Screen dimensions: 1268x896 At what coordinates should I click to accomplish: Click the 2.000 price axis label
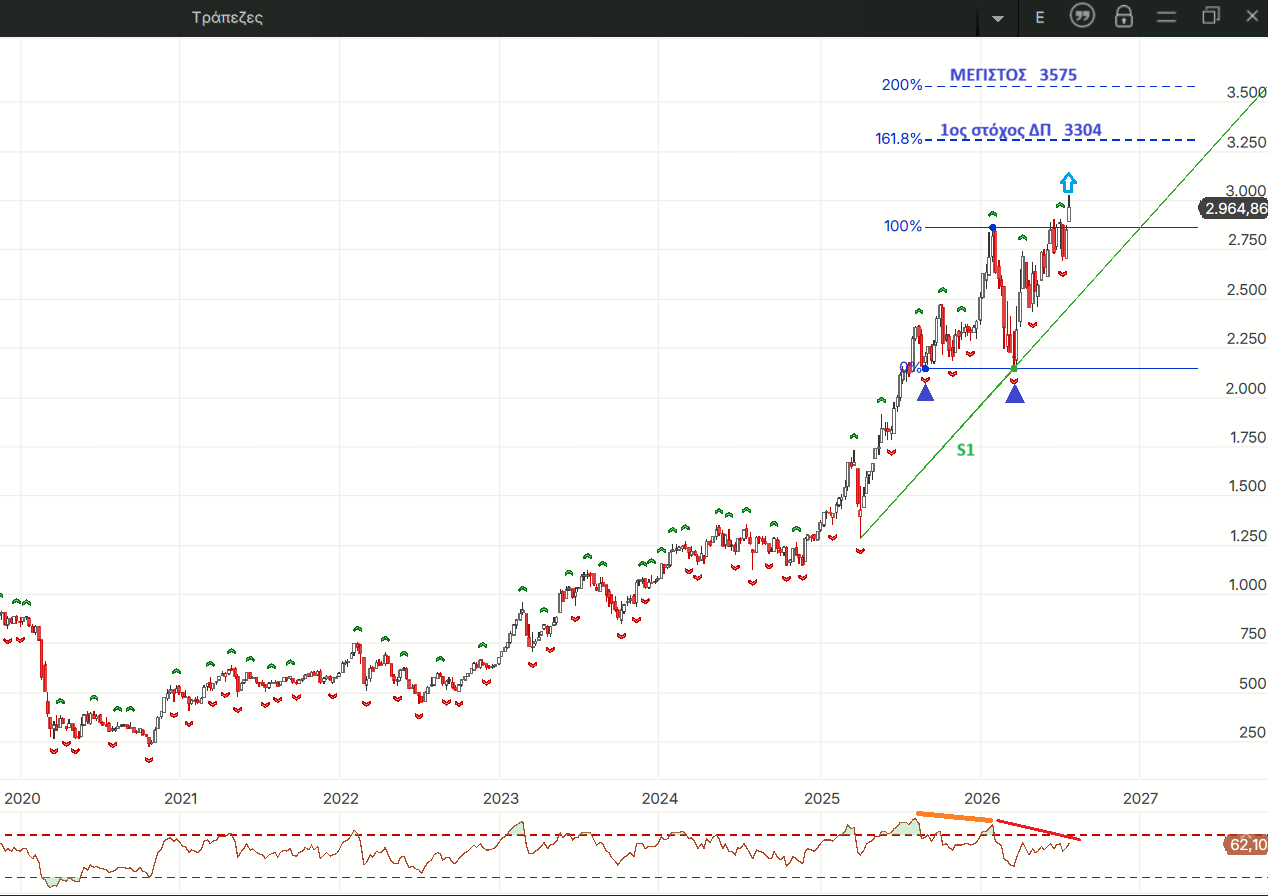tap(1246, 388)
